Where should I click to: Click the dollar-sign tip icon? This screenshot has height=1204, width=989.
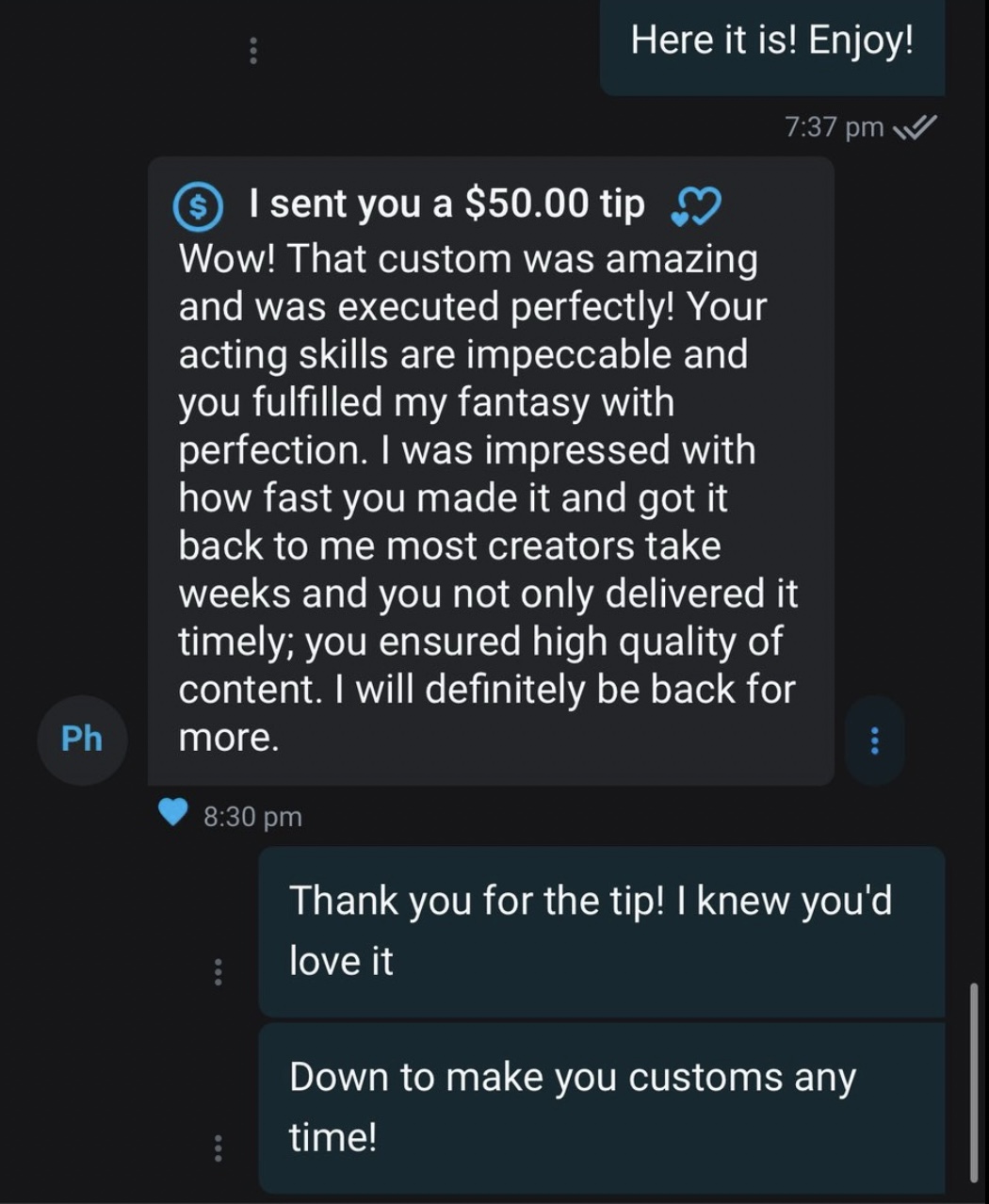(199, 205)
